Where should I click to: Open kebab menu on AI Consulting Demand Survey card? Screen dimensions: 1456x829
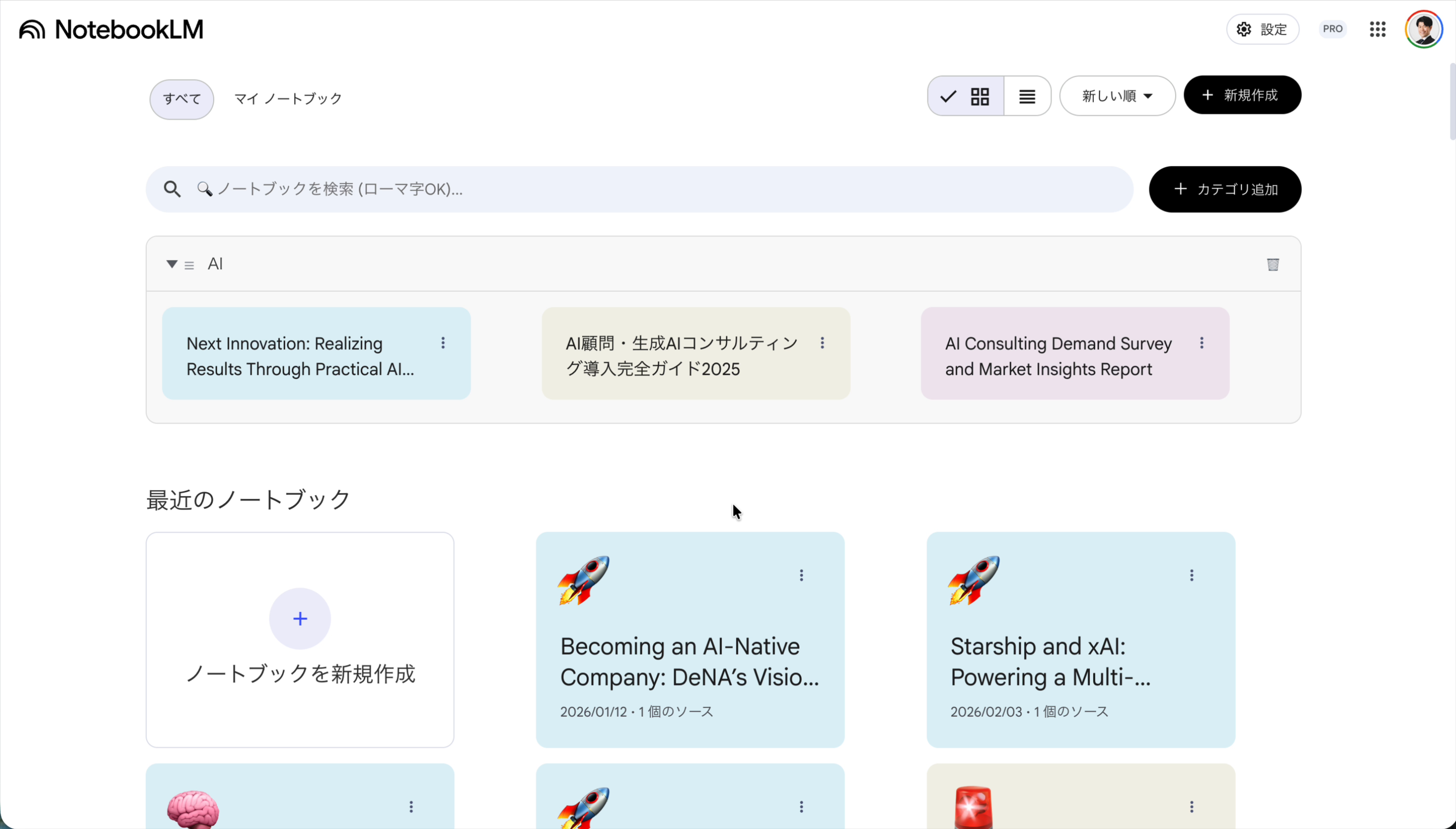[1202, 343]
